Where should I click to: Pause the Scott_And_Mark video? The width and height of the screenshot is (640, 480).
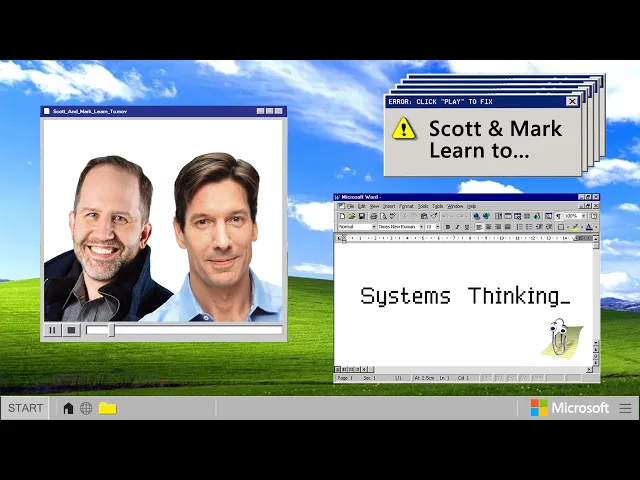(52, 330)
